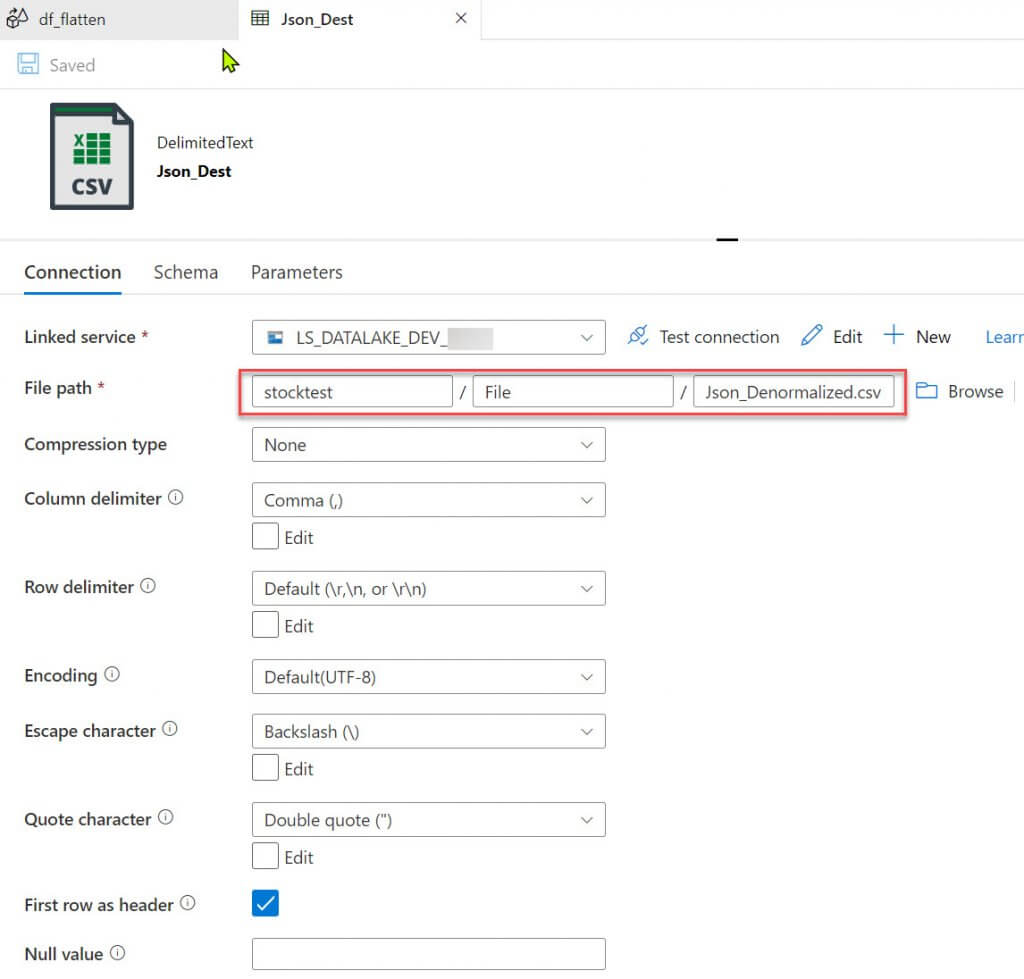Viewport: 1024px width, 979px height.
Task: Uncheck First row as header checkbox
Action: 265,903
